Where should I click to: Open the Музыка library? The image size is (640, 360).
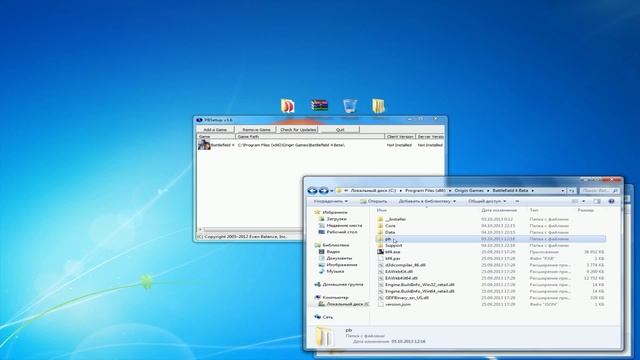click(x=335, y=271)
